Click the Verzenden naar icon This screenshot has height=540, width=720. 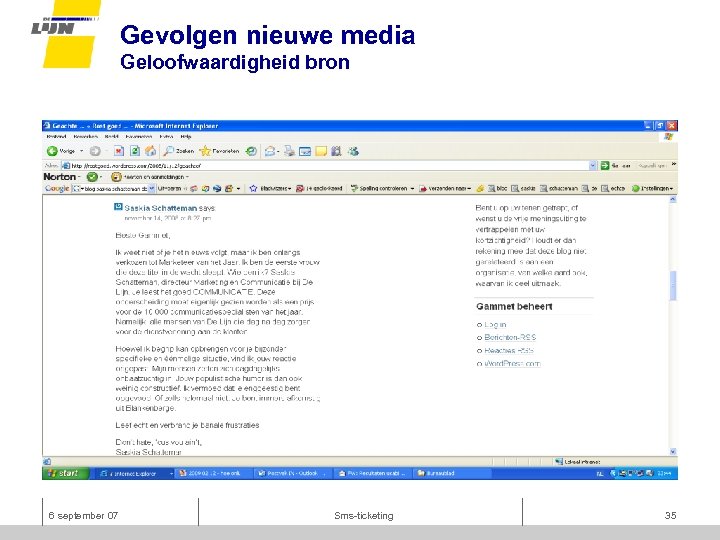[x=423, y=188]
